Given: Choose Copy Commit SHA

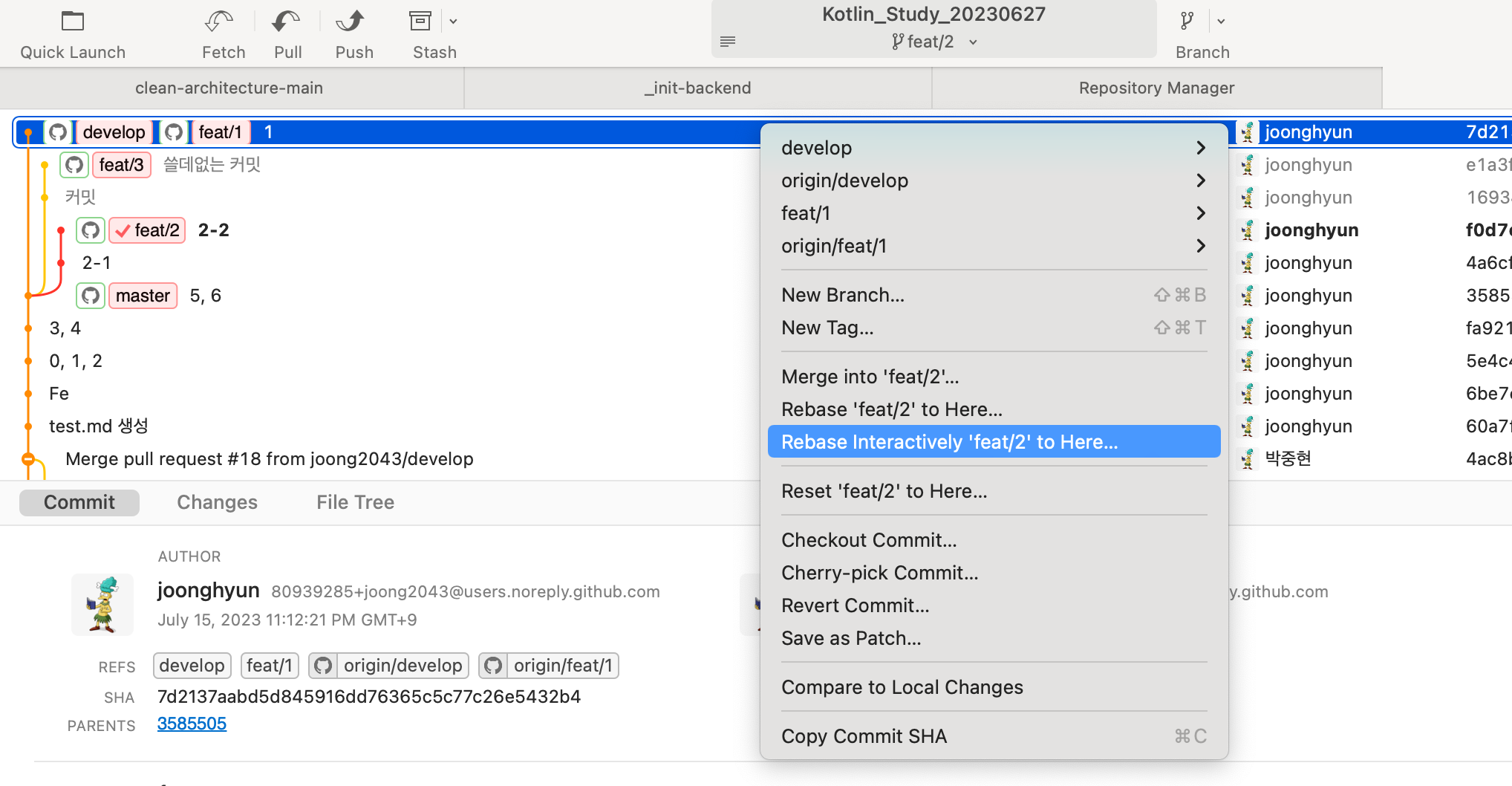Looking at the screenshot, I should [994, 736].
